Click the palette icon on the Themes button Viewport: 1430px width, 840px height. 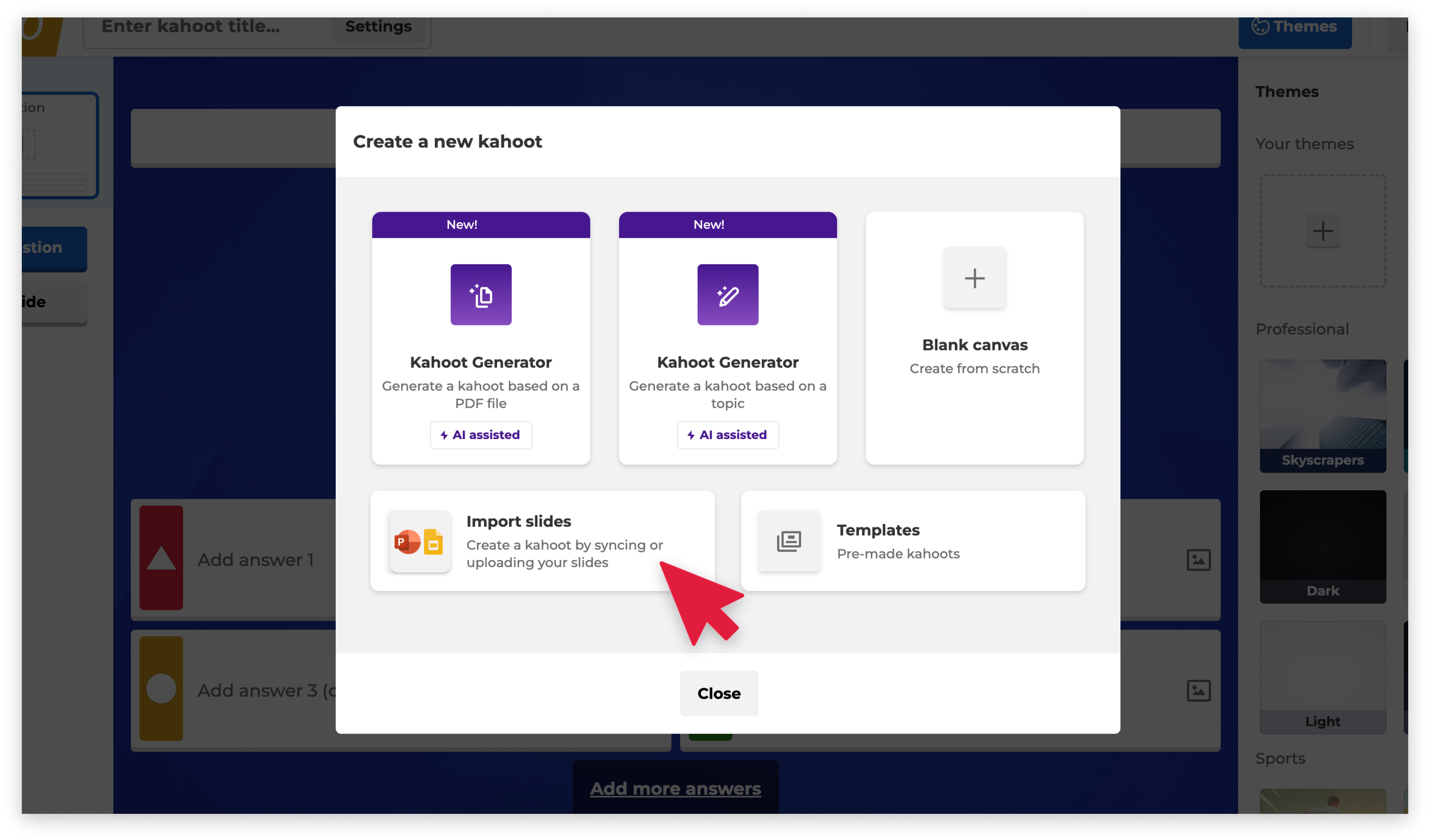coord(1260,26)
